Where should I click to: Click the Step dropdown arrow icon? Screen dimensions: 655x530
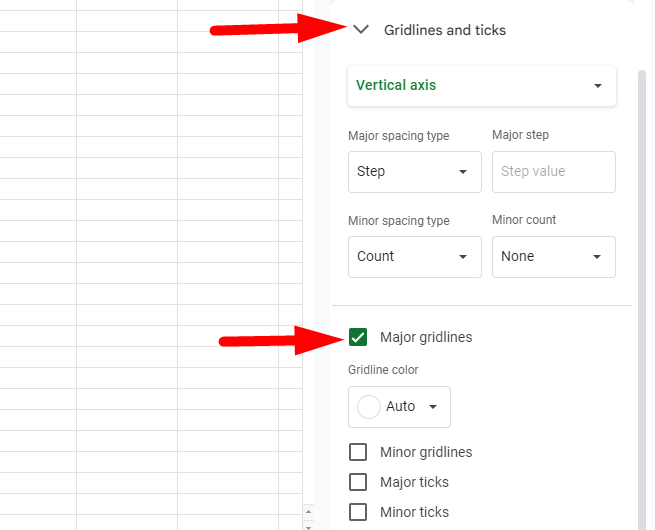463,172
